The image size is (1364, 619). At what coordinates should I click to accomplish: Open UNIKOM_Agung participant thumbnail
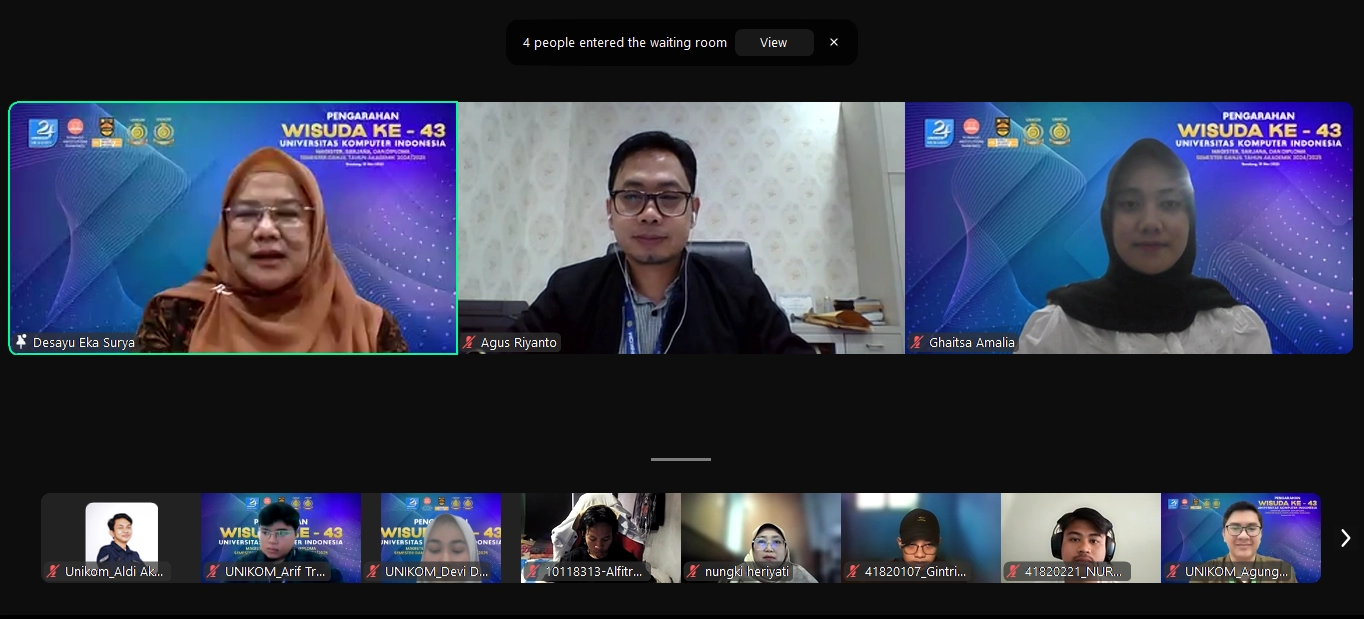(x=1241, y=538)
